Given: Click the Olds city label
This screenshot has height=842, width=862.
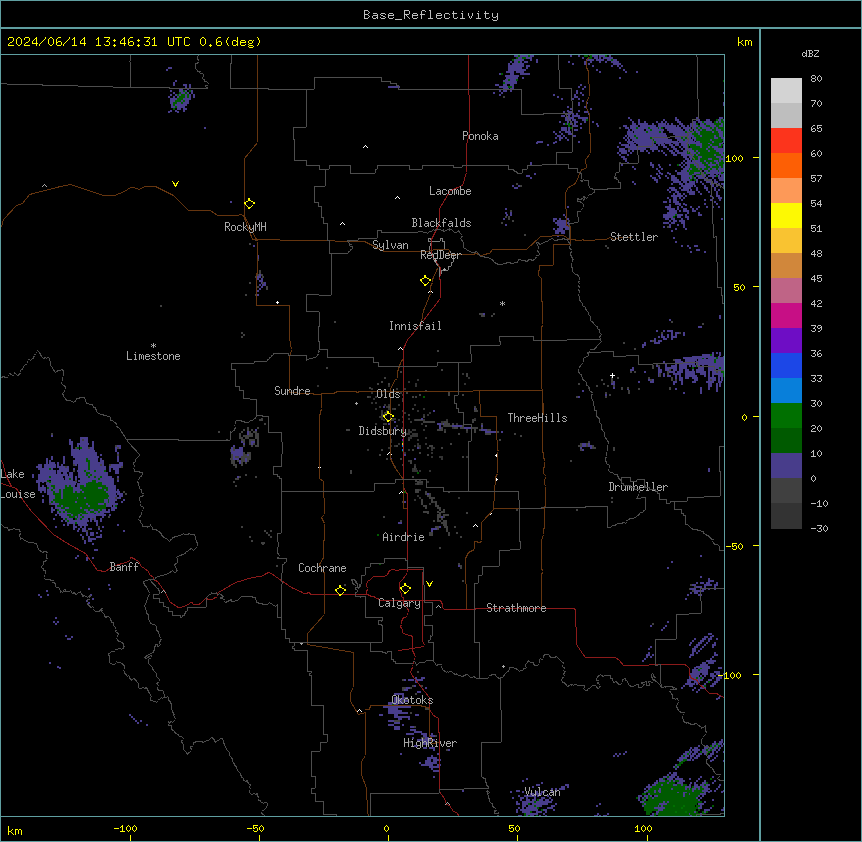Looking at the screenshot, I should pos(388,394).
